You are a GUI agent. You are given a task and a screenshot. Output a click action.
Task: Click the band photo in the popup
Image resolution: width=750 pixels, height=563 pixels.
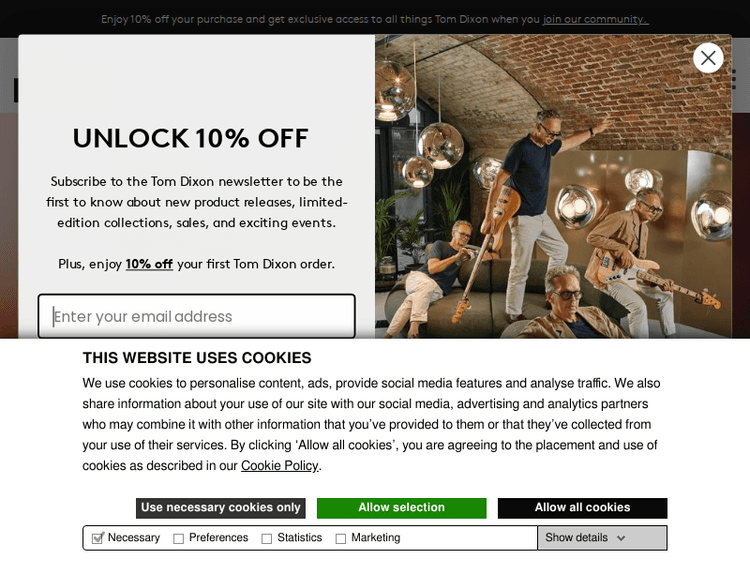[553, 187]
